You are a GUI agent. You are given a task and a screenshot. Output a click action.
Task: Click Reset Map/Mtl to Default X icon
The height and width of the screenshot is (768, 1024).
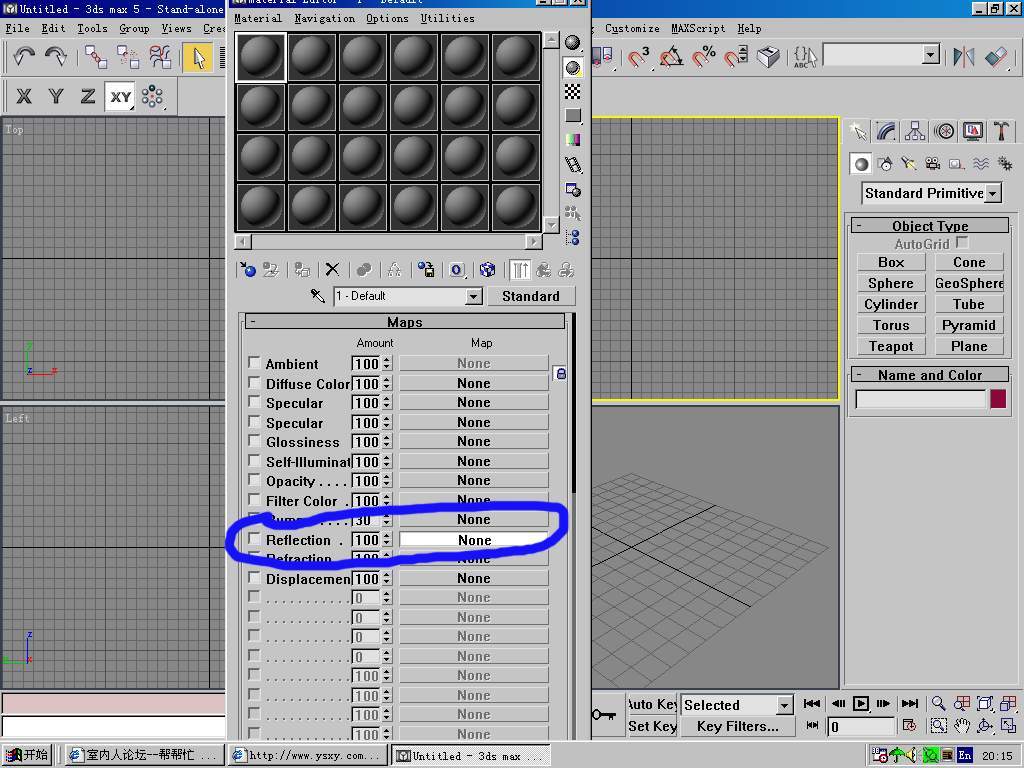[x=332, y=270]
